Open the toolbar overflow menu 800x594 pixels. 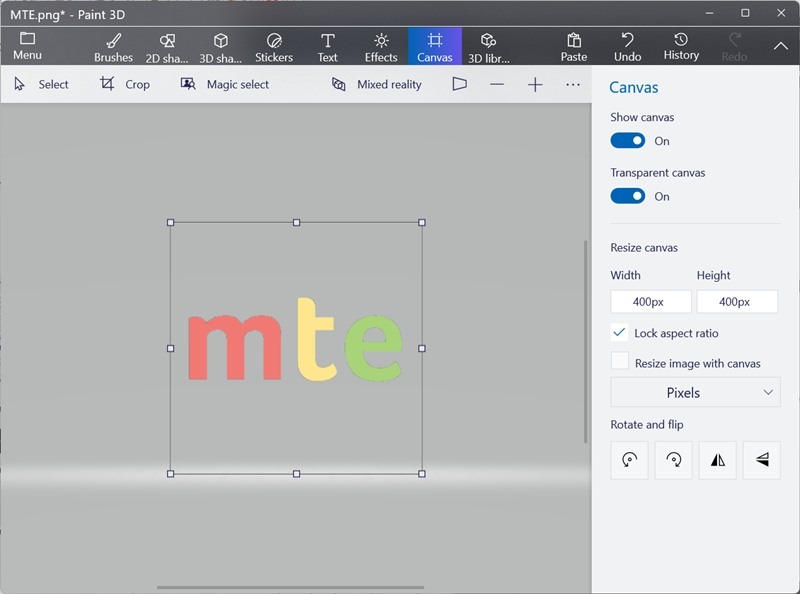pyautogui.click(x=573, y=84)
